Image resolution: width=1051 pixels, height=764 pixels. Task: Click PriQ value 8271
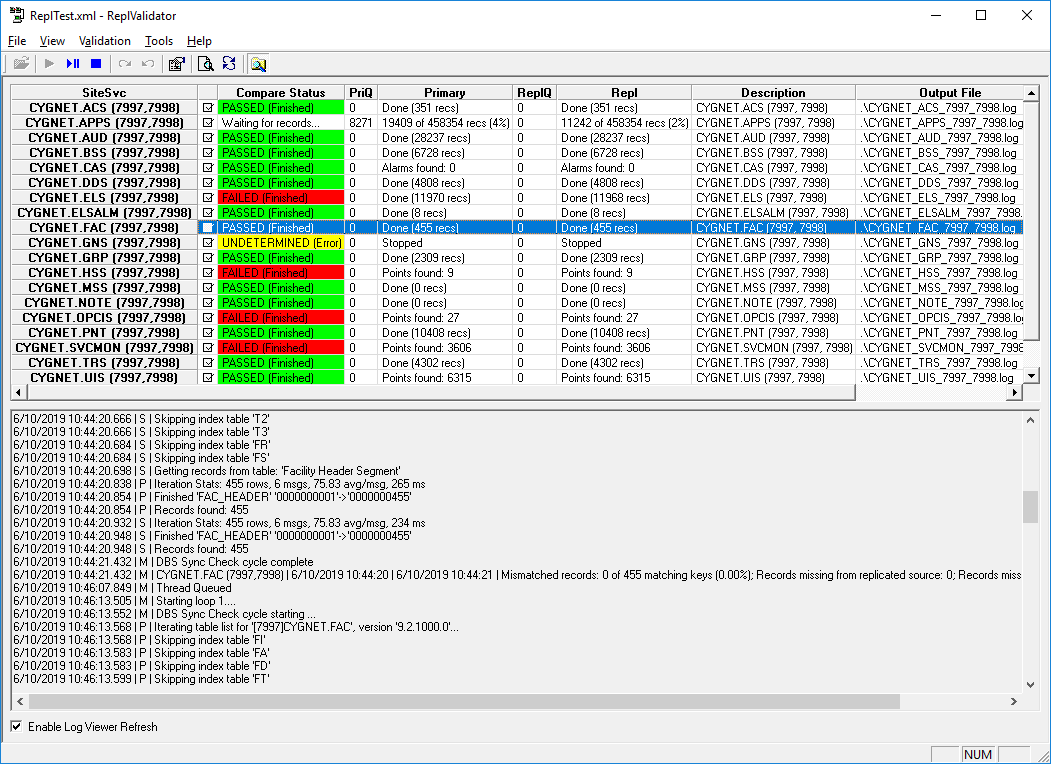click(361, 123)
